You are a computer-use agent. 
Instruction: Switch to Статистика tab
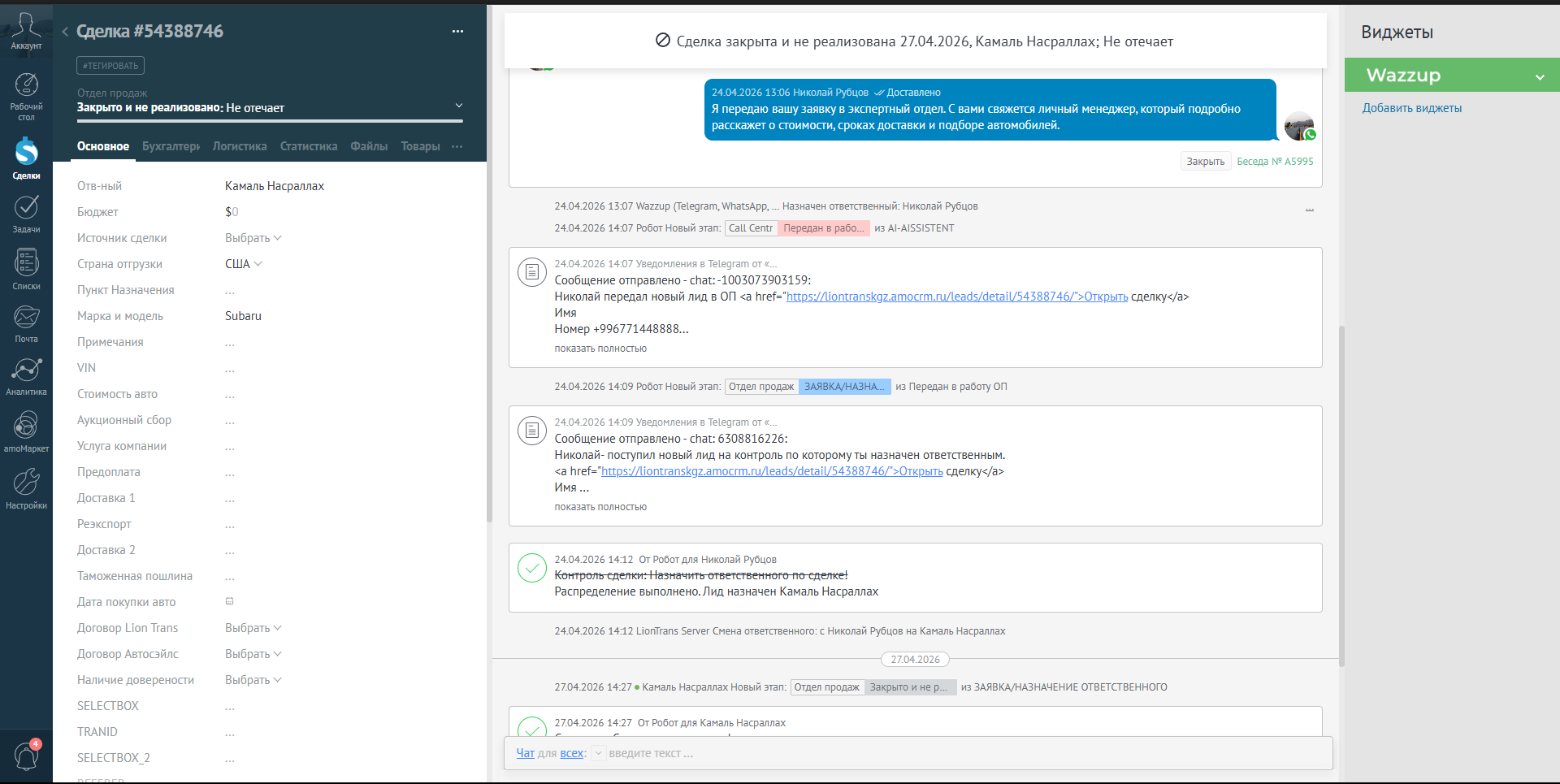309,146
